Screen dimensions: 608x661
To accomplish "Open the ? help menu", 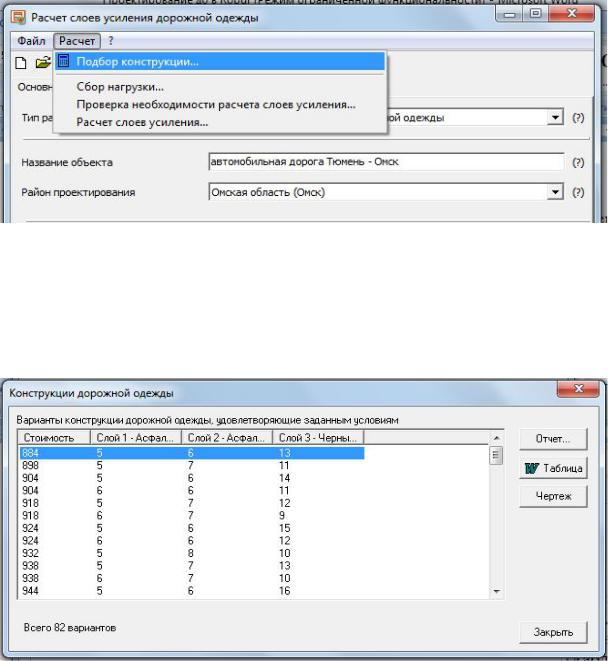I will click(x=110, y=41).
